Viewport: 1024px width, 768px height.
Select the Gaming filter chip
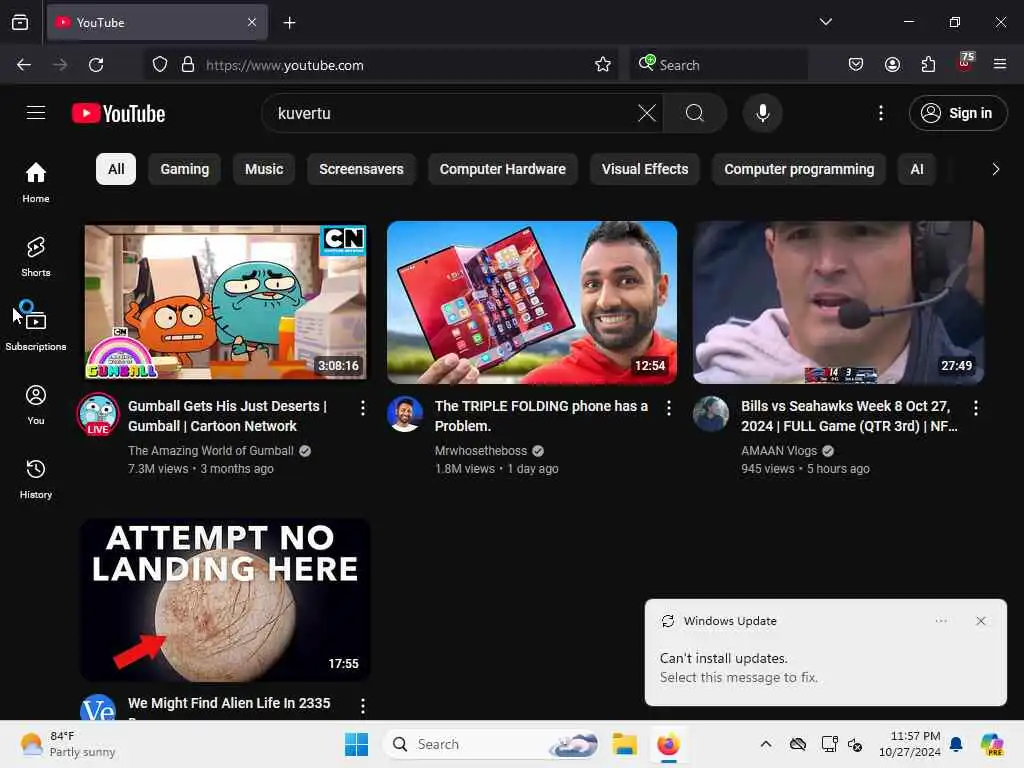click(185, 169)
